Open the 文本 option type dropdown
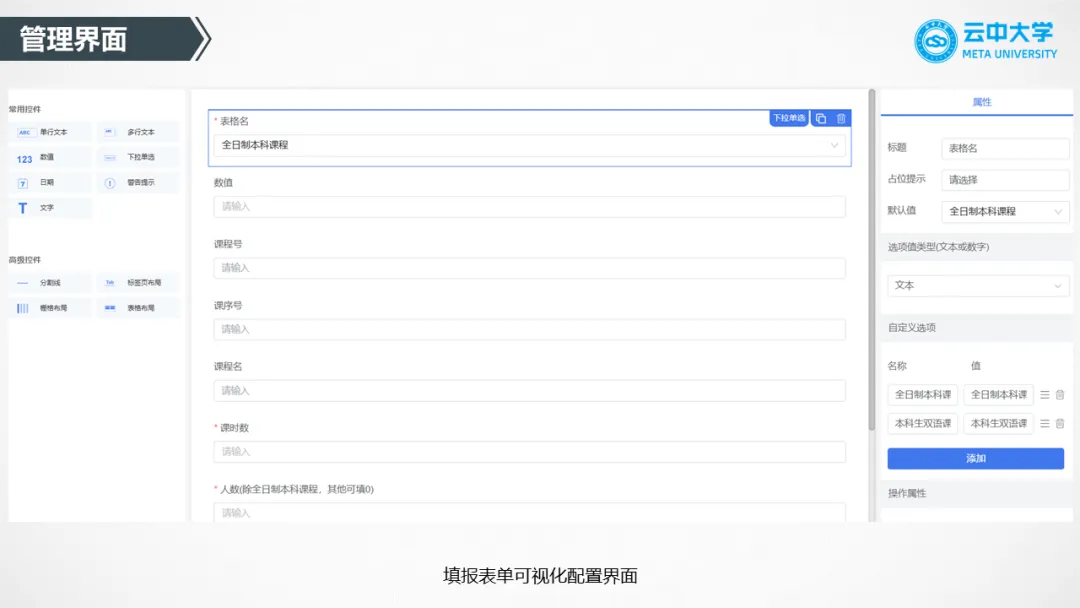Image resolution: width=1080 pixels, height=608 pixels. tap(978, 285)
